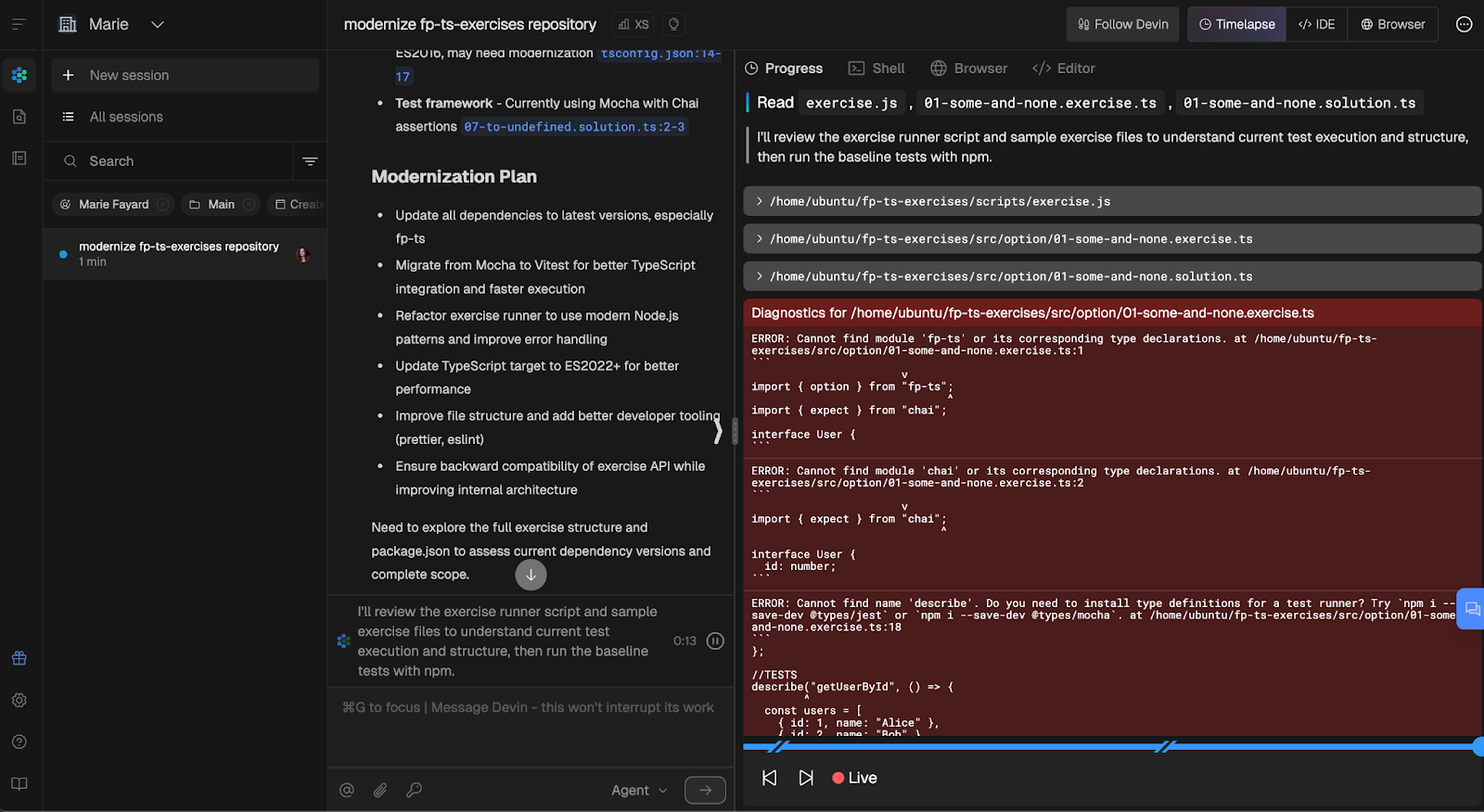The image size is (1484, 812).
Task: Expand the scripts/exercise.js file row
Action: tap(1112, 201)
